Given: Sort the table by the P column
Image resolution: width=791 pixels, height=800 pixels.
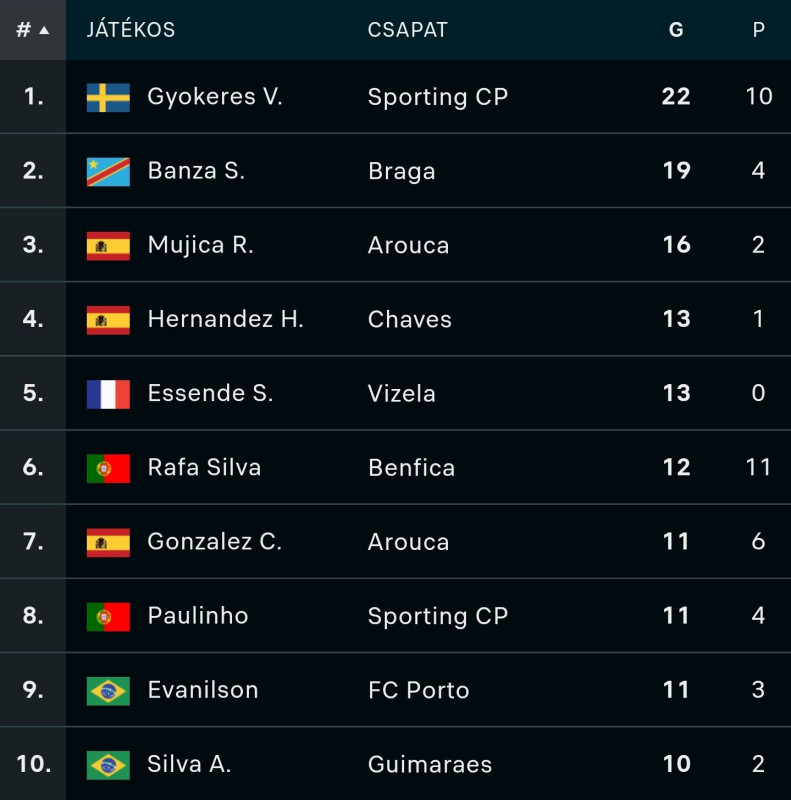Looking at the screenshot, I should 759,30.
